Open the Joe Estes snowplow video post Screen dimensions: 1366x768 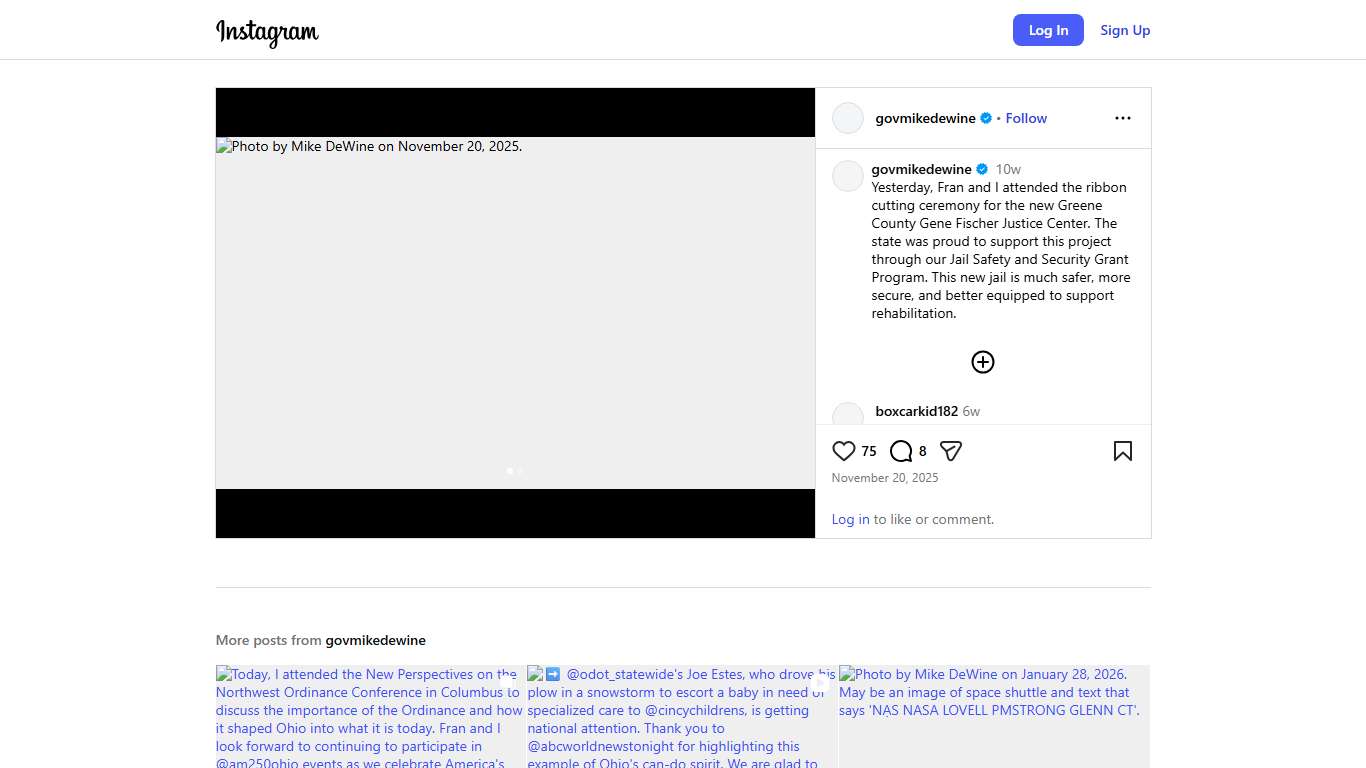(682, 716)
